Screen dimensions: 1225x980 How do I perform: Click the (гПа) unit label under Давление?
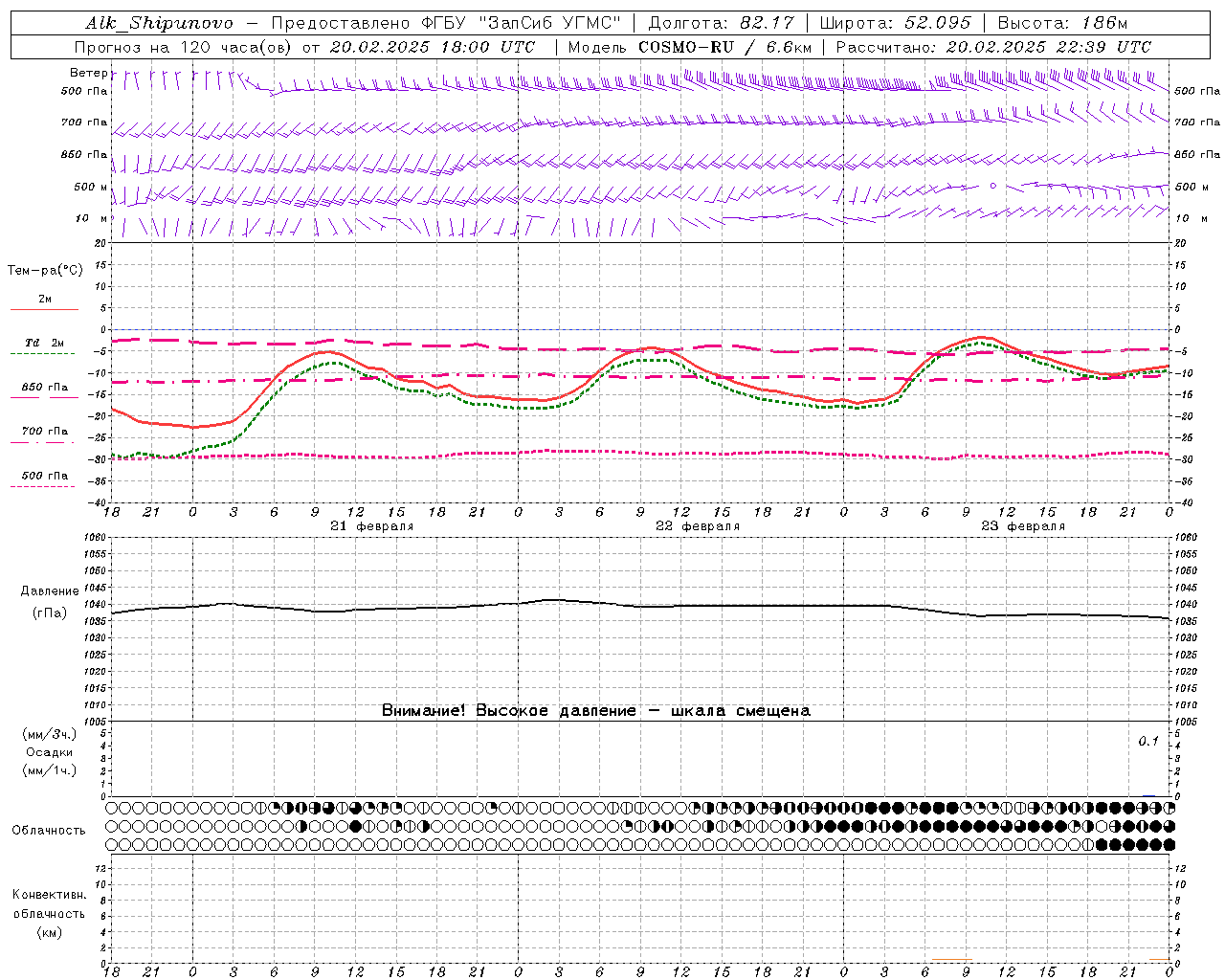click(x=49, y=613)
